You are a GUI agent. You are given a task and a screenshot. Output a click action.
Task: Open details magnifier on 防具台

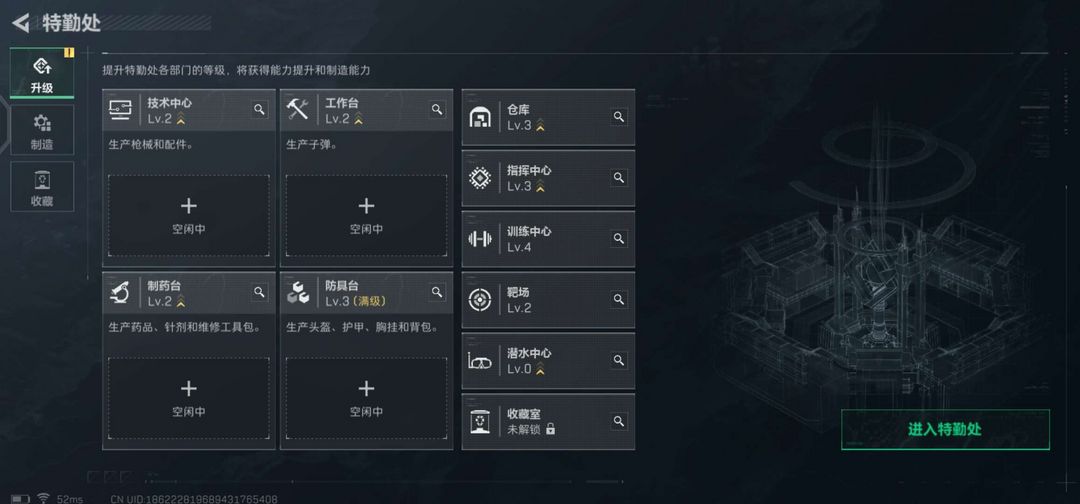coord(437,293)
